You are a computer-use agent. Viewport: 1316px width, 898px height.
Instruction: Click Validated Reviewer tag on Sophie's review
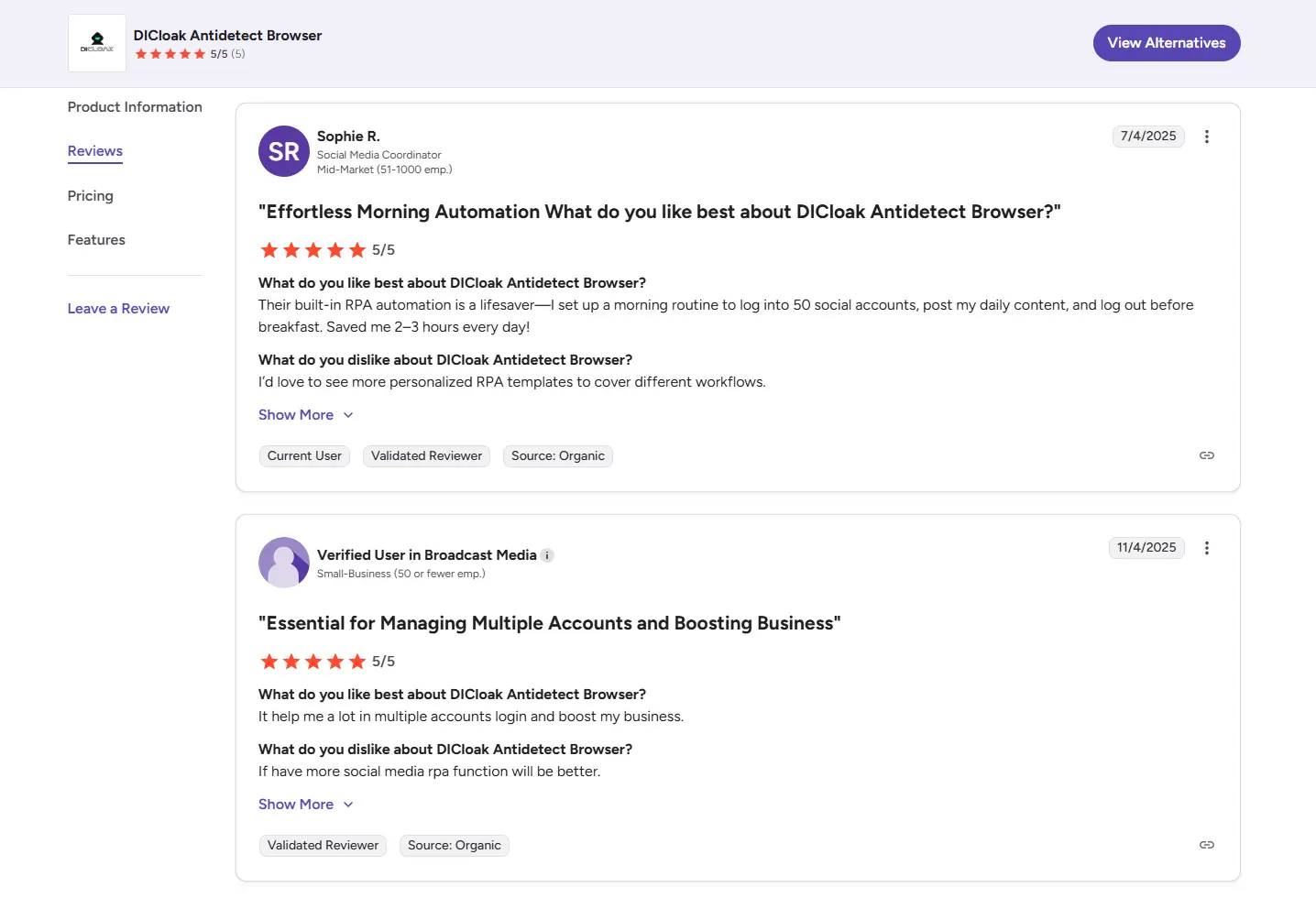pyautogui.click(x=426, y=456)
